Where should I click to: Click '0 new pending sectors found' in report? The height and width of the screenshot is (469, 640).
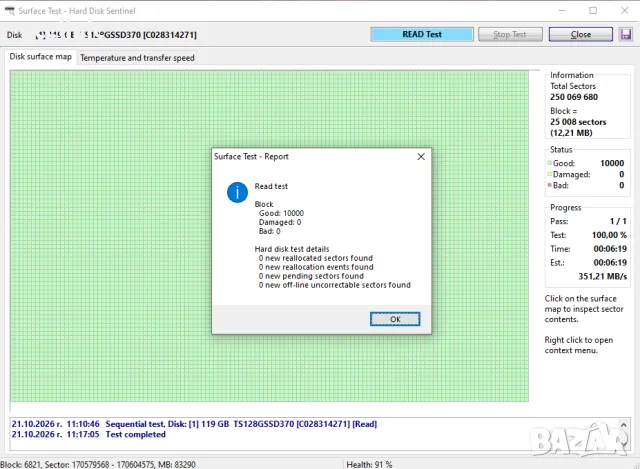[311, 276]
